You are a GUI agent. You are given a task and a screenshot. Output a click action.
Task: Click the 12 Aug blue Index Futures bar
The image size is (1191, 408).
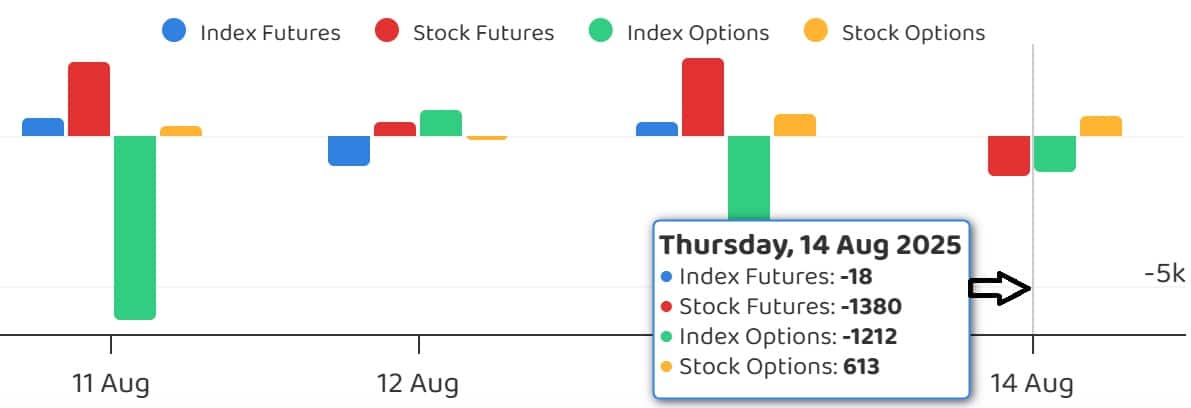[349, 150]
